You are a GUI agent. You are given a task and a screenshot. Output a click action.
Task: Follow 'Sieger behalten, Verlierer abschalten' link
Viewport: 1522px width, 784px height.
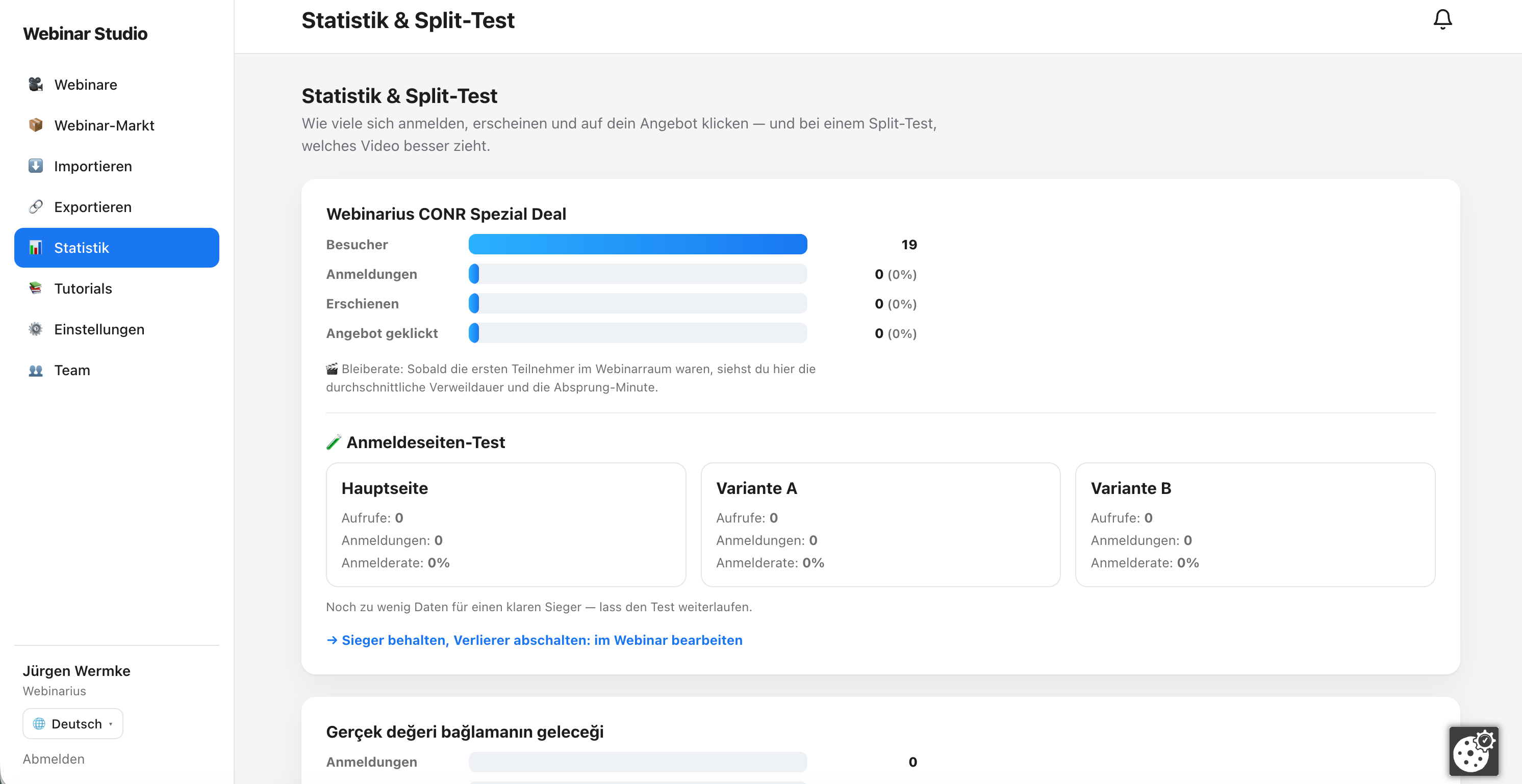click(534, 640)
